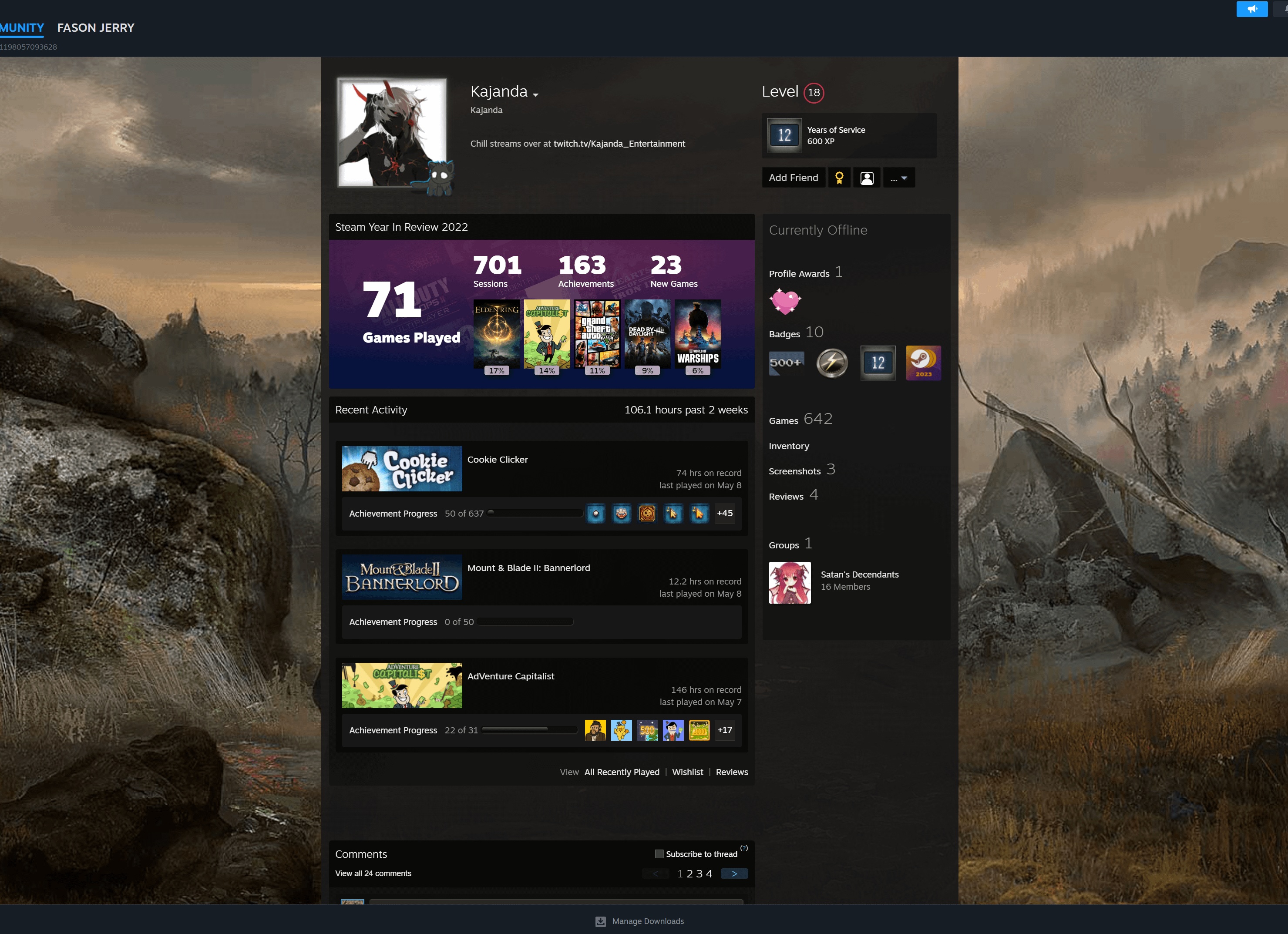Open the Steam 2023 badge
The width and height of the screenshot is (1288, 934).
(x=923, y=363)
